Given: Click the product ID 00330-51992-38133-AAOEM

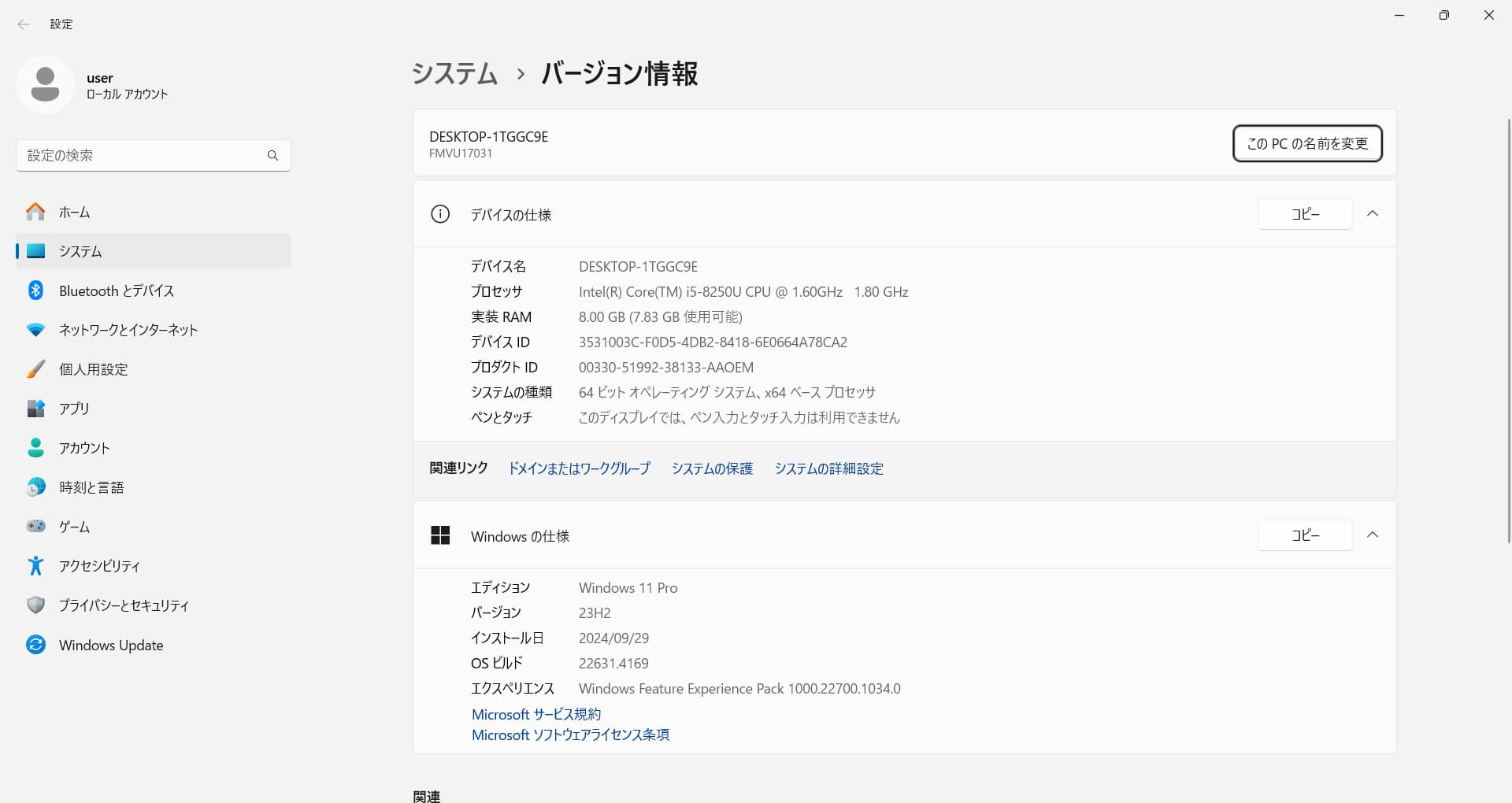Looking at the screenshot, I should click(666, 367).
